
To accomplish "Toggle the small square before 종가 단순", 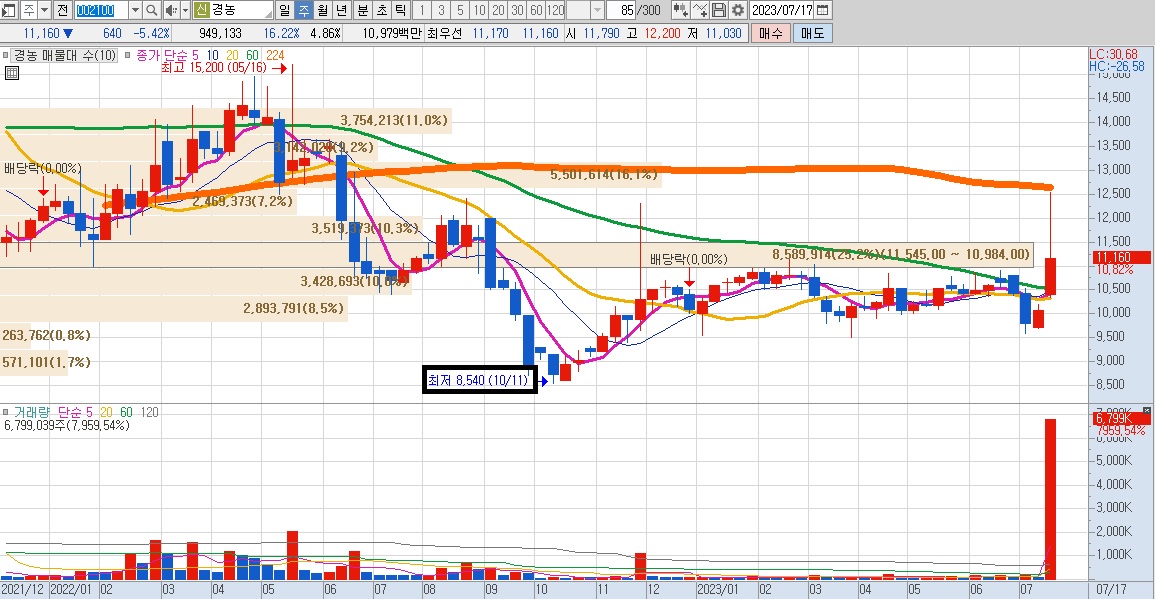I will (x=127, y=55).
